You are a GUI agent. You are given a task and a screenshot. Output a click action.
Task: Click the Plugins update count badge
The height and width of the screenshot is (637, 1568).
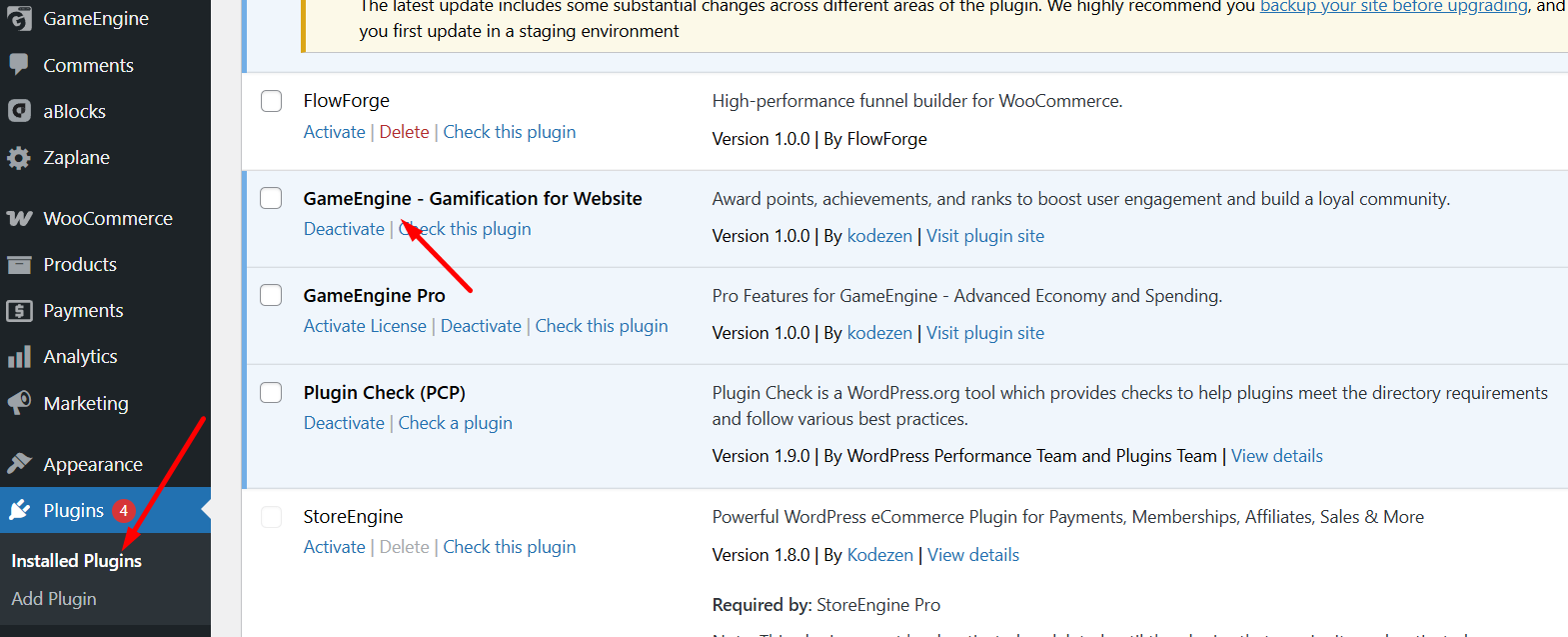pos(123,510)
